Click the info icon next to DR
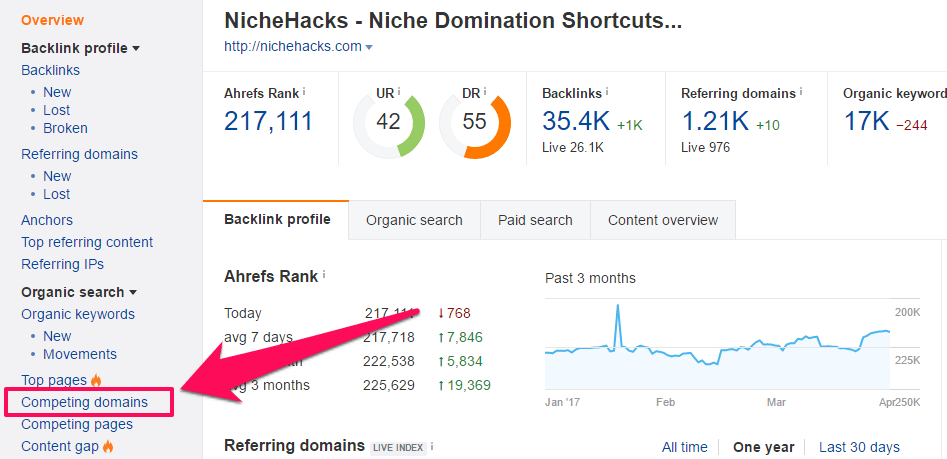Image resolution: width=947 pixels, height=459 pixels. pos(484,92)
